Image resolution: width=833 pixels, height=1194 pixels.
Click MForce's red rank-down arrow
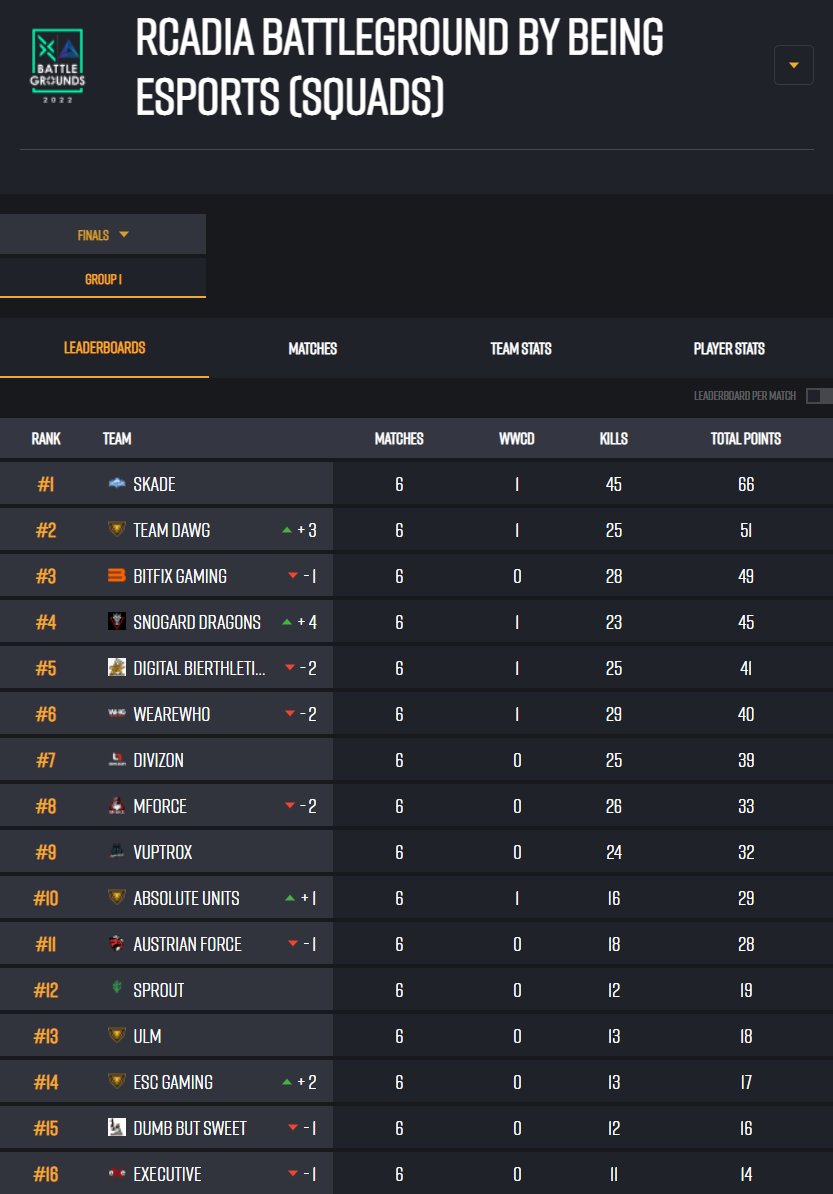pyautogui.click(x=290, y=806)
